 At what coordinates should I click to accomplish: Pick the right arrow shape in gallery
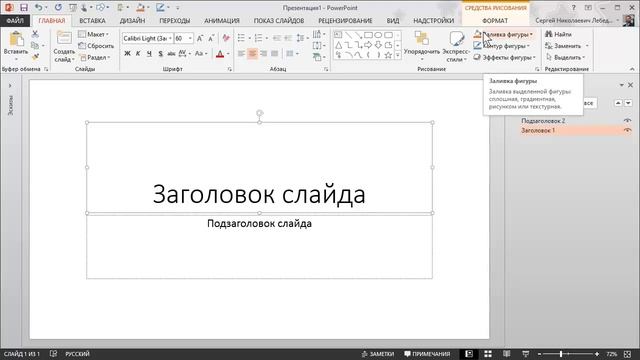(x=368, y=45)
